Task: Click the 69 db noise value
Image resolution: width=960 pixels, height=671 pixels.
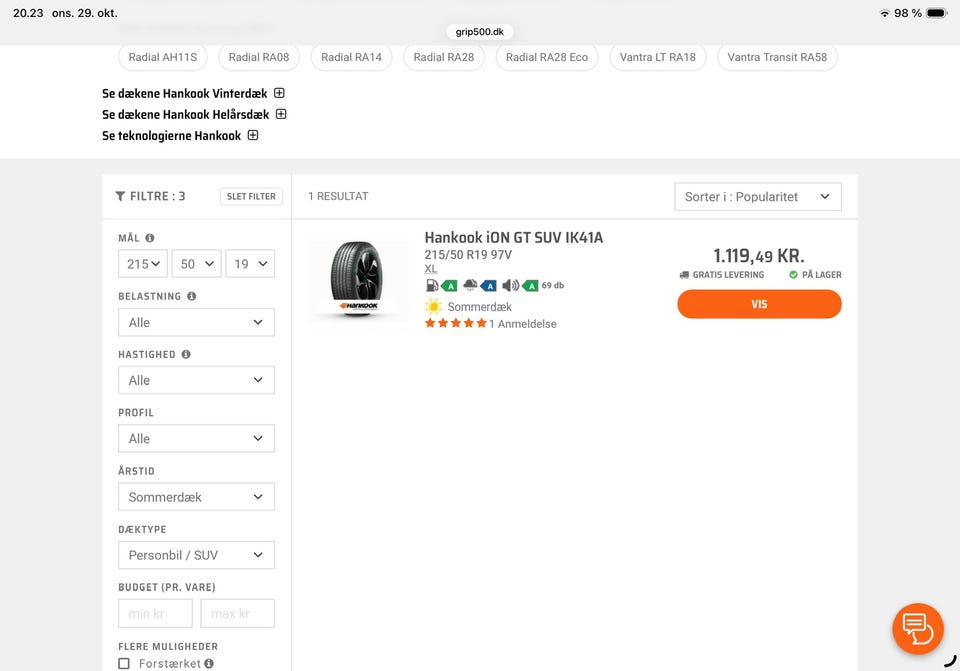Action: [553, 285]
